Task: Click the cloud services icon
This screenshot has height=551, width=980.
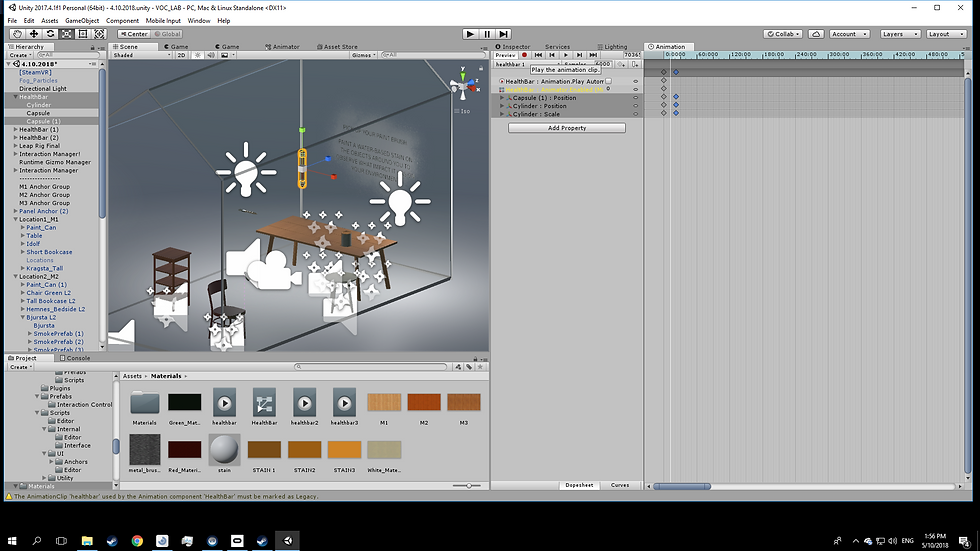Action: click(816, 34)
